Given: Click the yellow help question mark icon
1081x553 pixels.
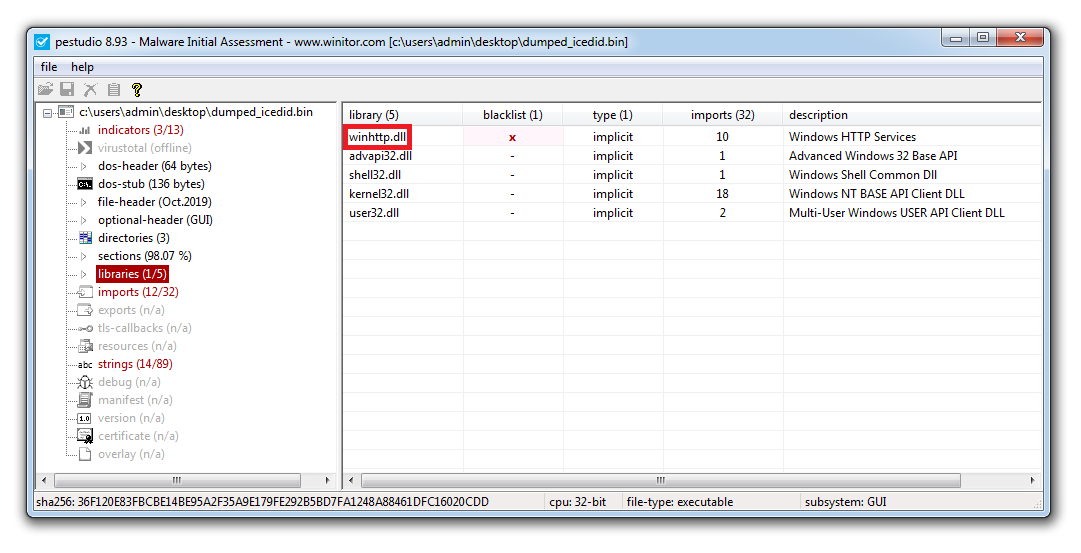Looking at the screenshot, I should click(x=137, y=90).
